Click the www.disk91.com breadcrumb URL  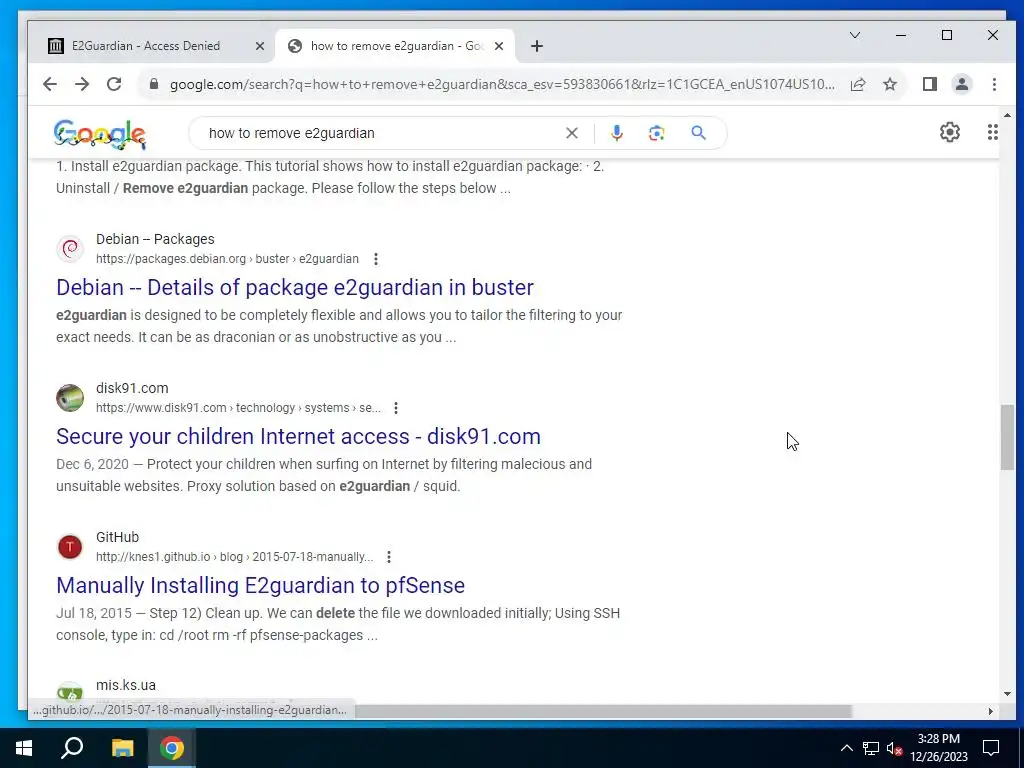click(238, 408)
